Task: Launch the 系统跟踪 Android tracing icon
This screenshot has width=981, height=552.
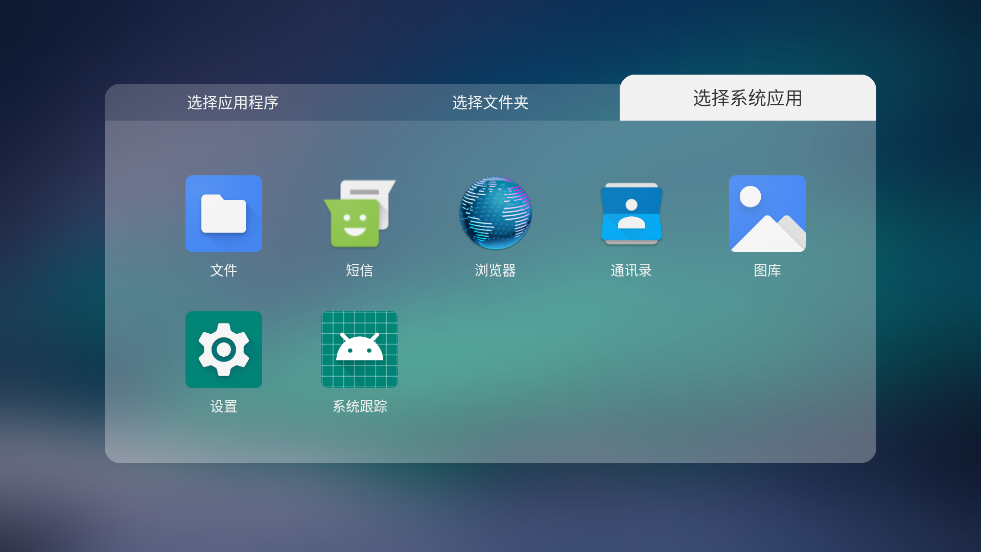Action: pyautogui.click(x=359, y=349)
